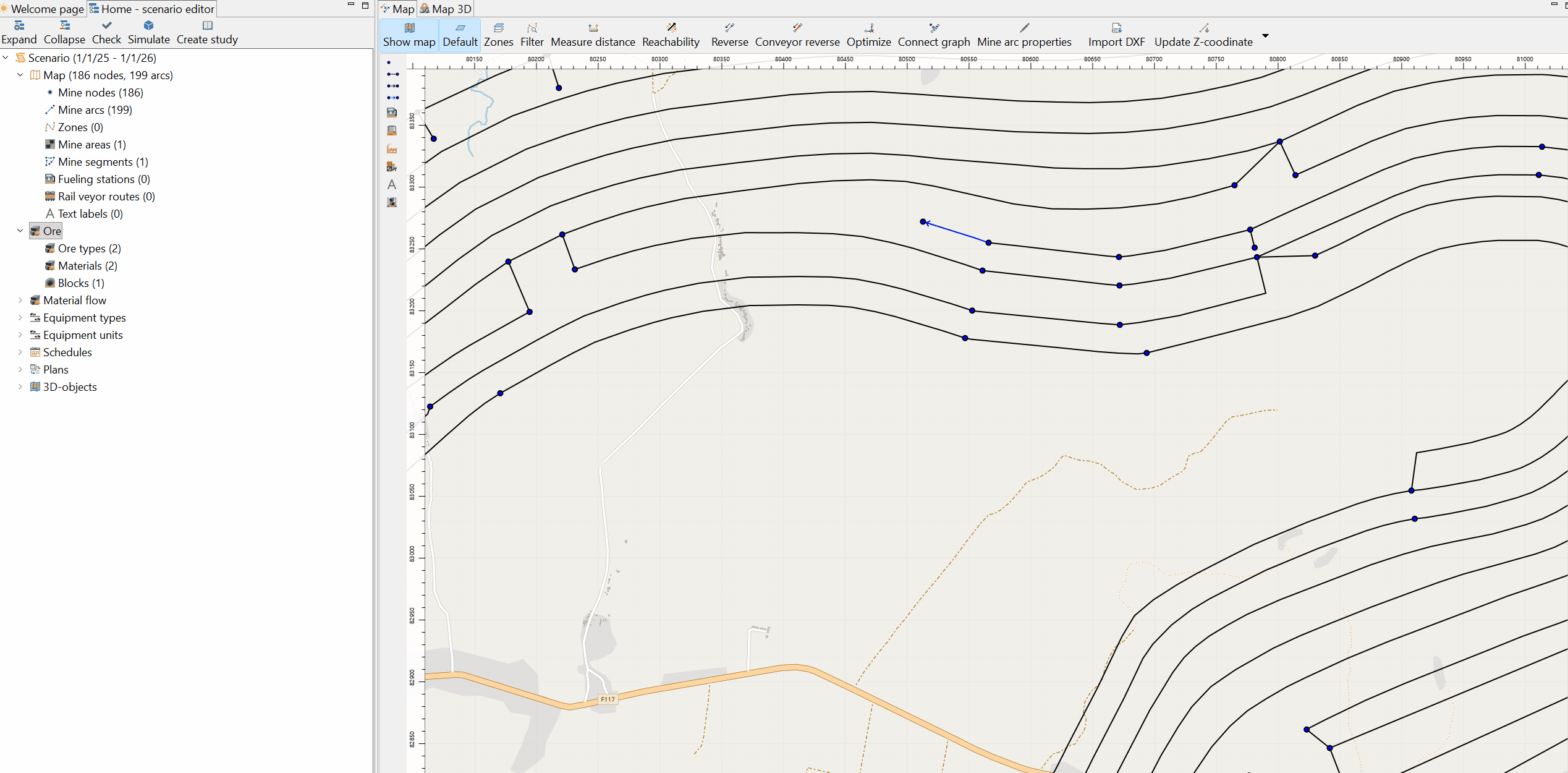This screenshot has width=1568, height=773.
Task: Open the Zones tool in map toolbar
Action: click(x=498, y=35)
